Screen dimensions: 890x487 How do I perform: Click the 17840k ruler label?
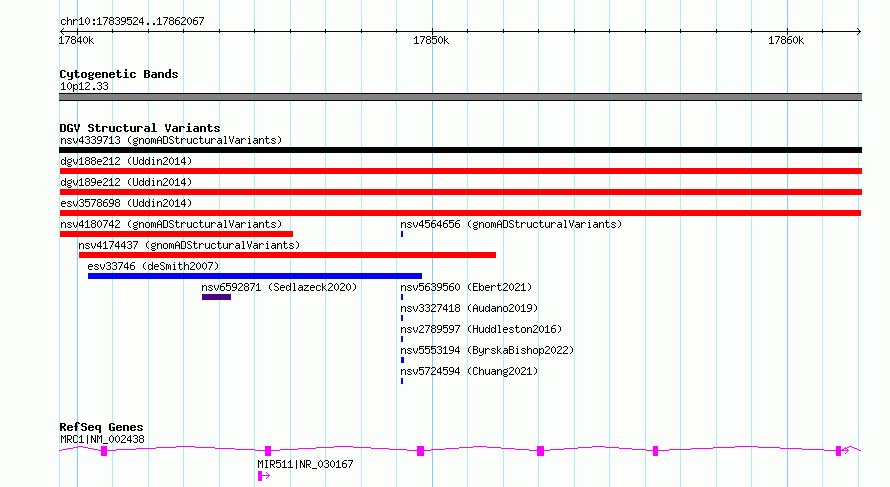pyautogui.click(x=76, y=40)
